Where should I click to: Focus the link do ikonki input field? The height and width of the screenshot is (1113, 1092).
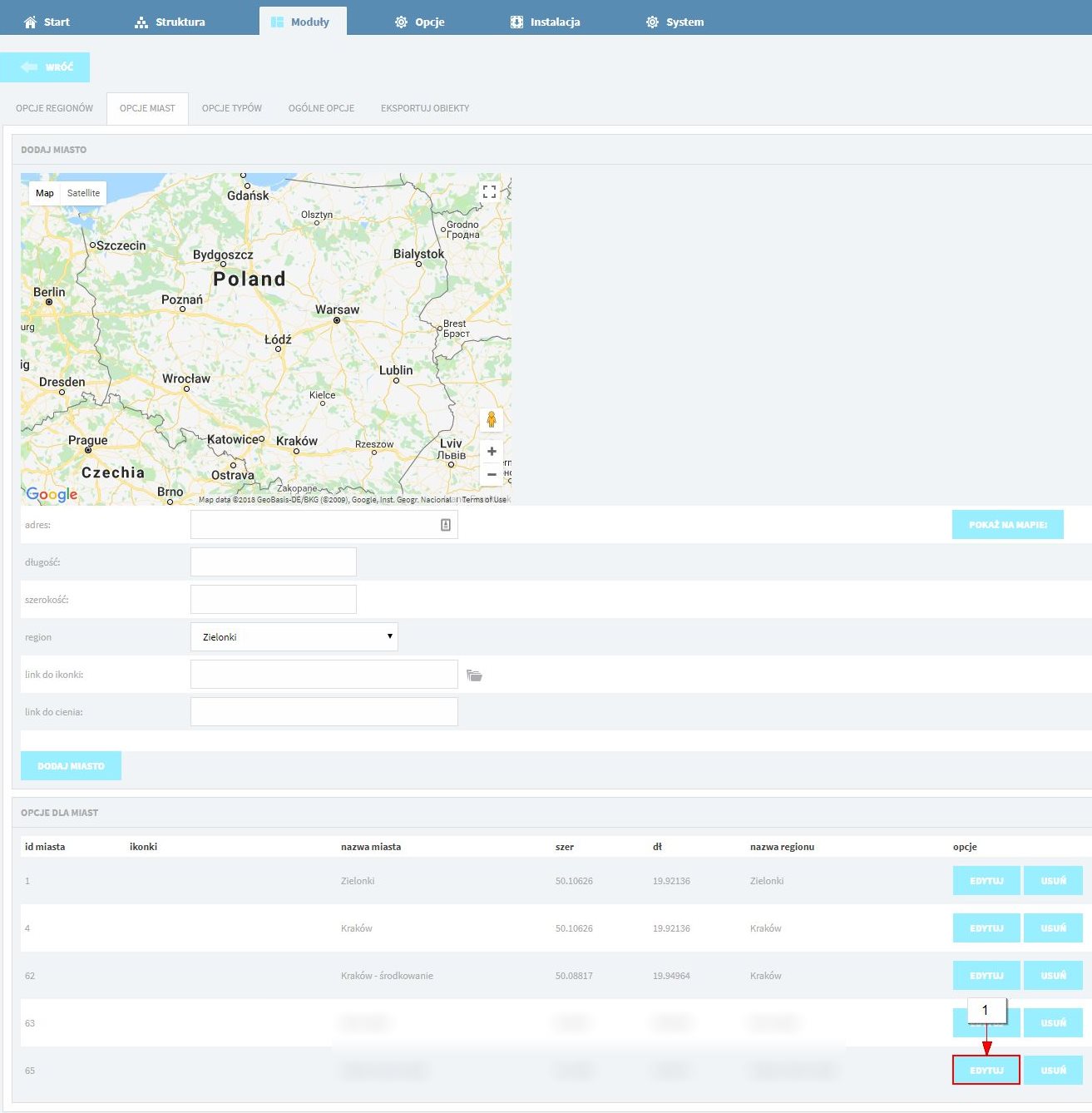324,675
